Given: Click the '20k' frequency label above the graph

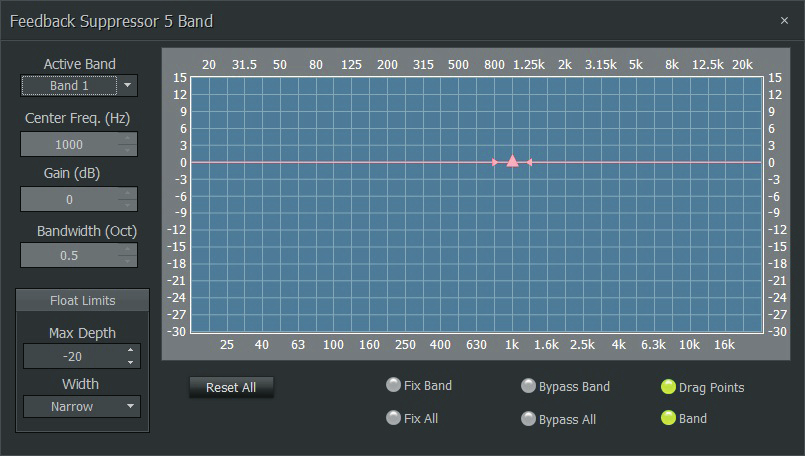Looking at the screenshot, I should pos(742,65).
